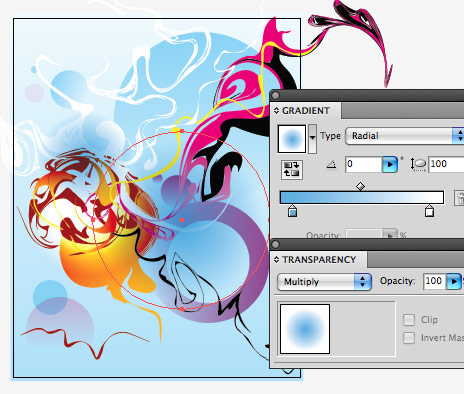The image size is (464, 394).
Task: Collapse the Gradient panel via tab arrows
Action: (x=276, y=111)
